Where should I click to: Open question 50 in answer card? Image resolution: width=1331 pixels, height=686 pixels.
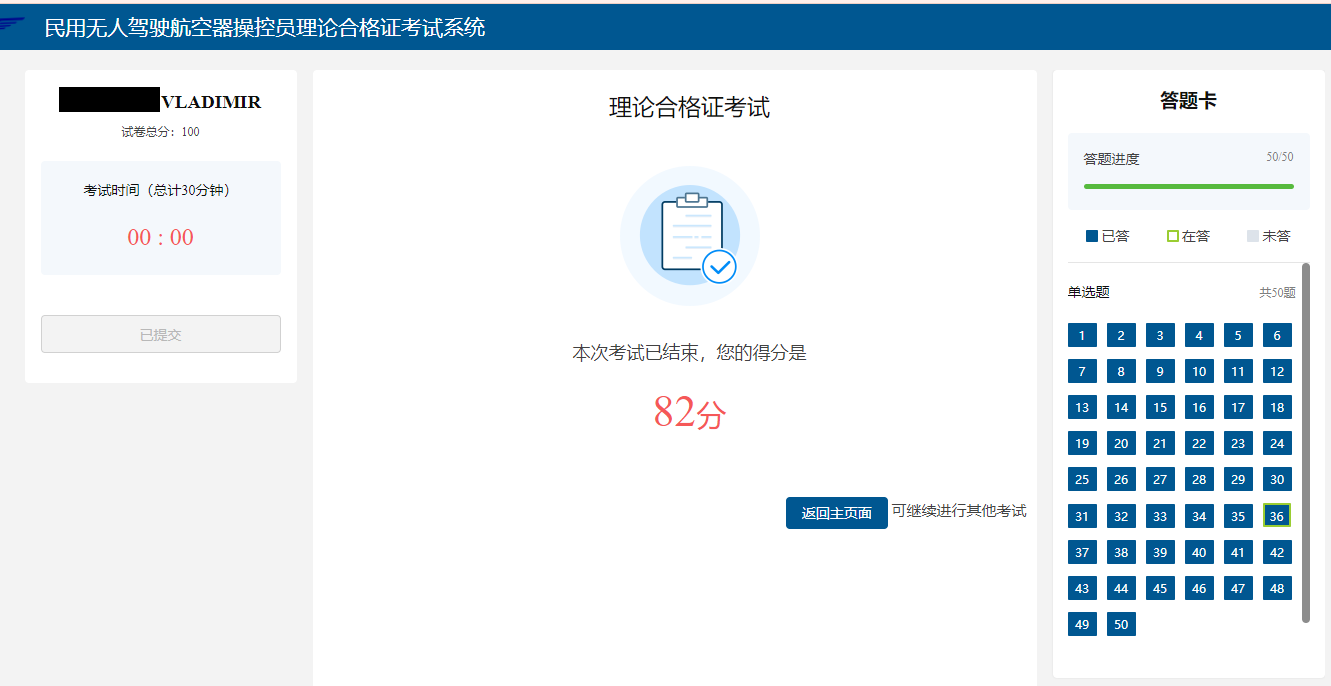(x=1121, y=624)
